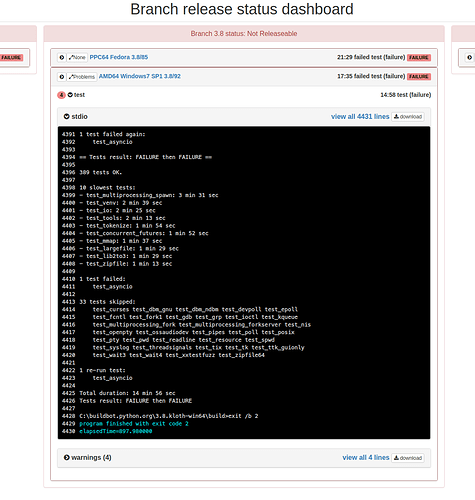Click the red FAILURE badge on PPC64 Fedora

[x=419, y=57]
